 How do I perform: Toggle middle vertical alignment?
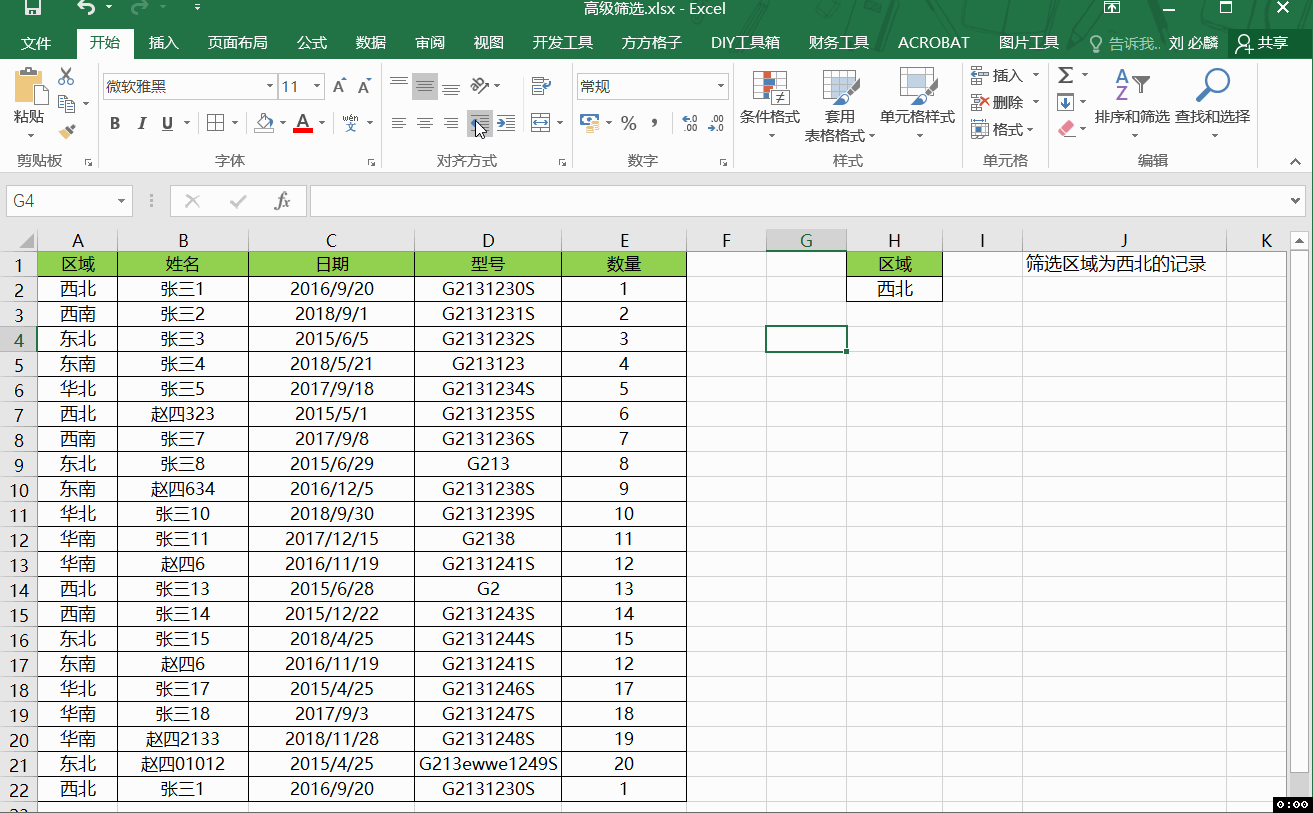[425, 87]
